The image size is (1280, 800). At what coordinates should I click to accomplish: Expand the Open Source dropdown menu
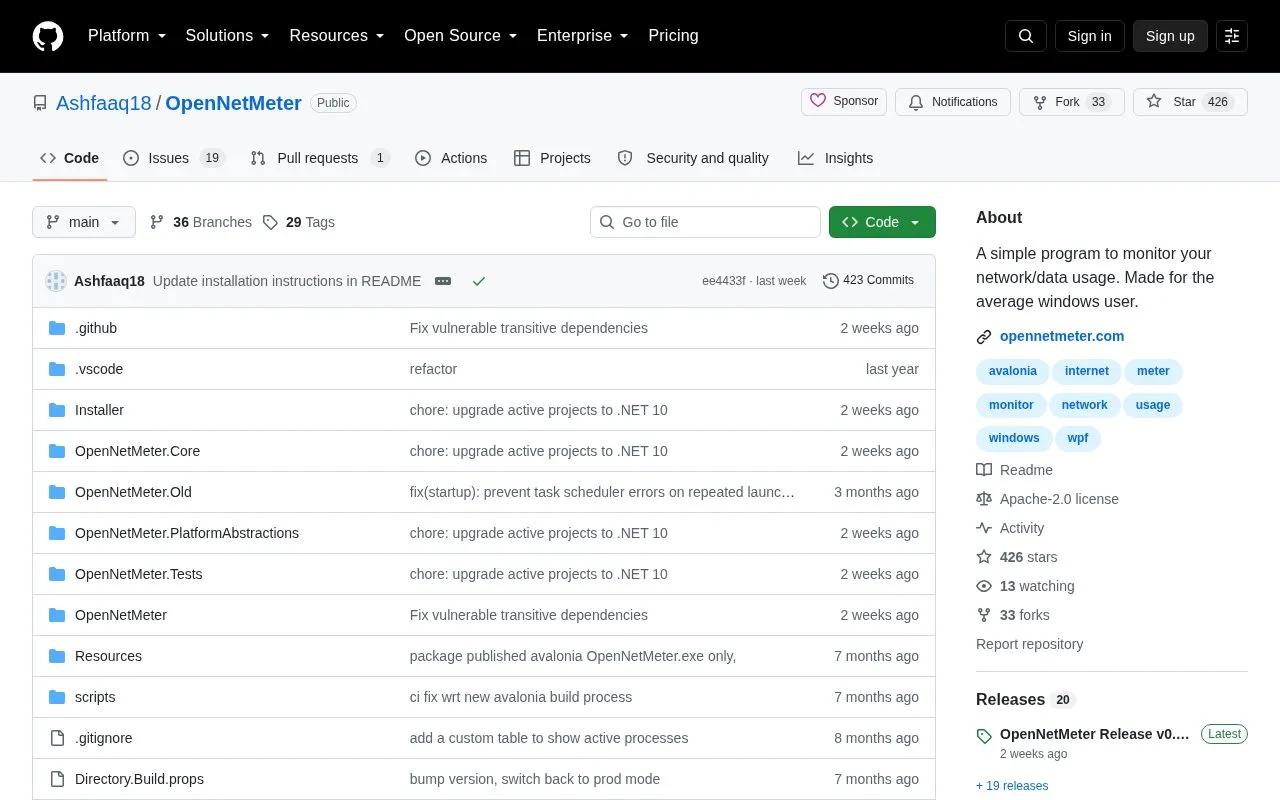(461, 36)
